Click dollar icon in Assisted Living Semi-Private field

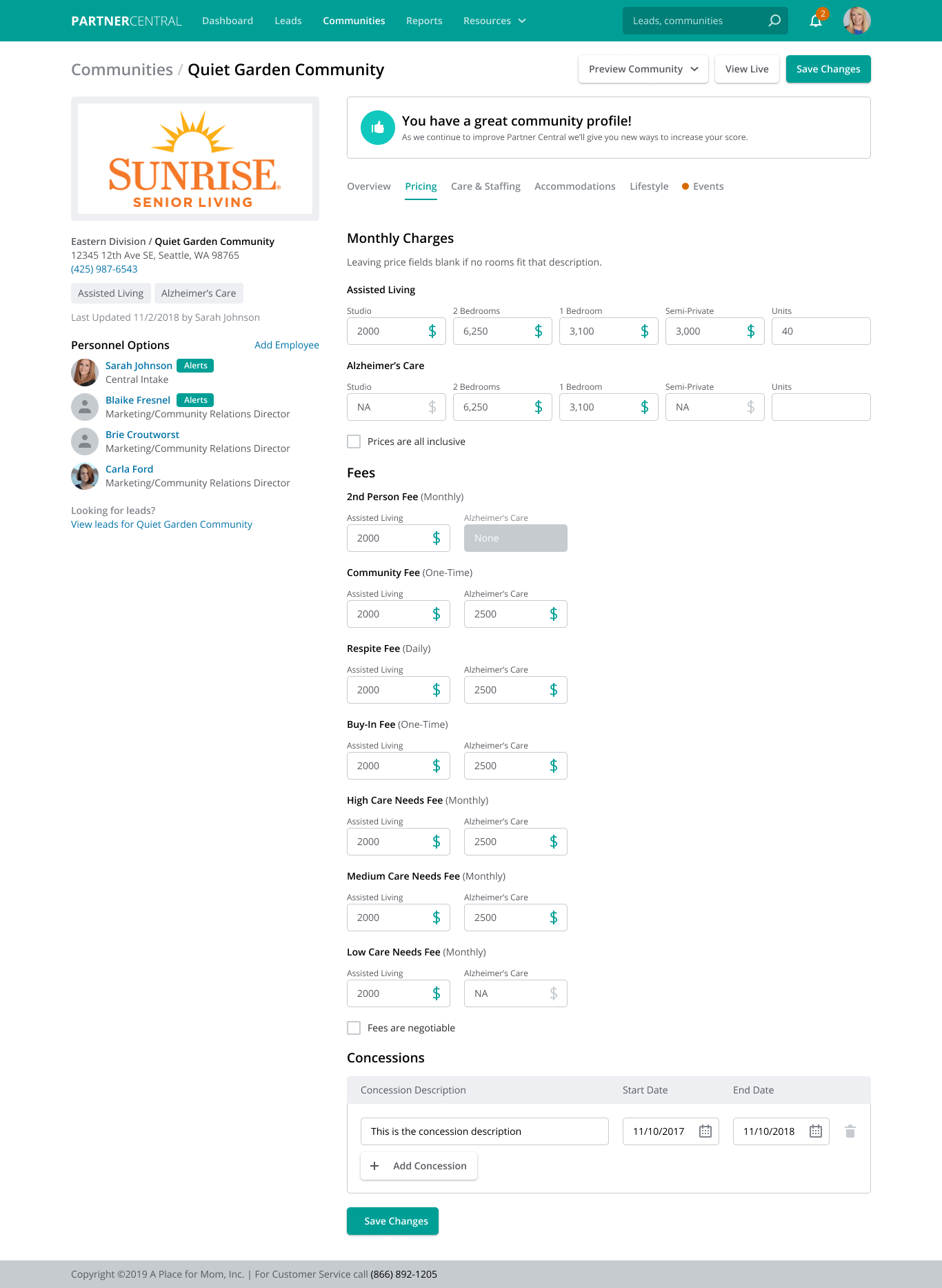(x=751, y=331)
